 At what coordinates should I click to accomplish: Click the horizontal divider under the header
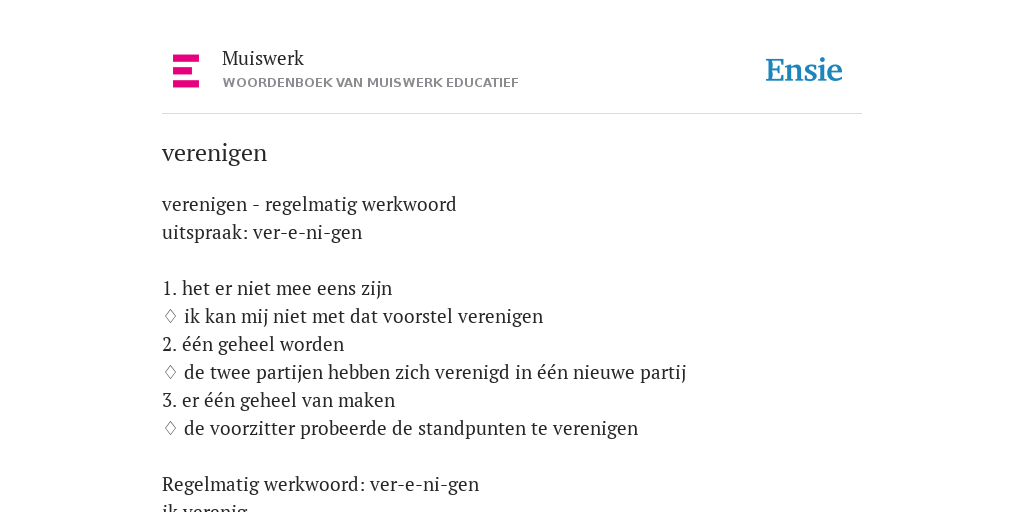512,114
